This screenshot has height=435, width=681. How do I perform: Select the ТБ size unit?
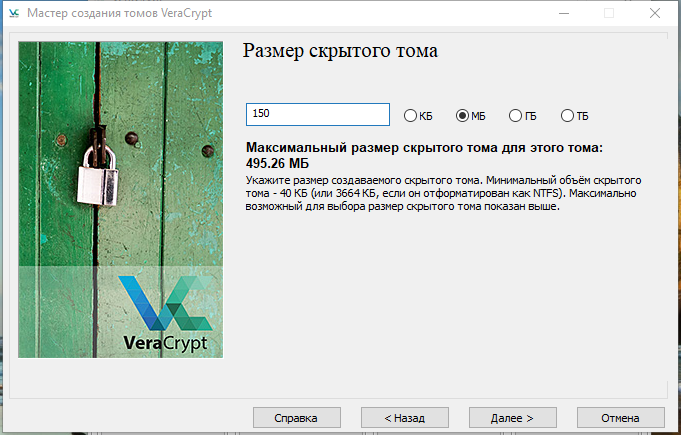(575, 115)
